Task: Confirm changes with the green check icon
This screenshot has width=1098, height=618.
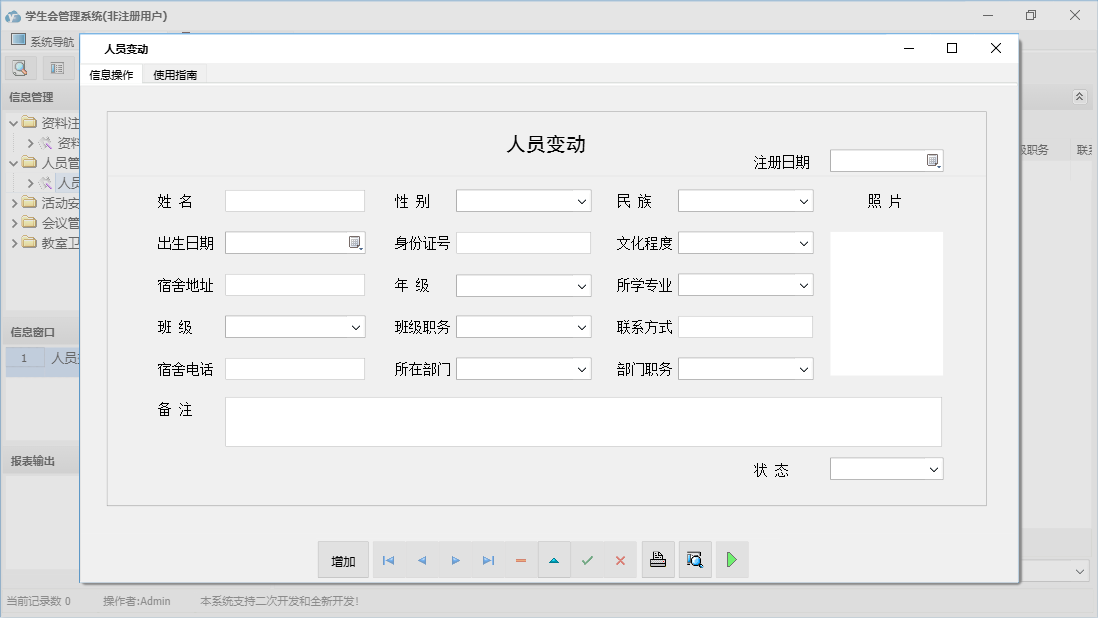Action: (588, 560)
